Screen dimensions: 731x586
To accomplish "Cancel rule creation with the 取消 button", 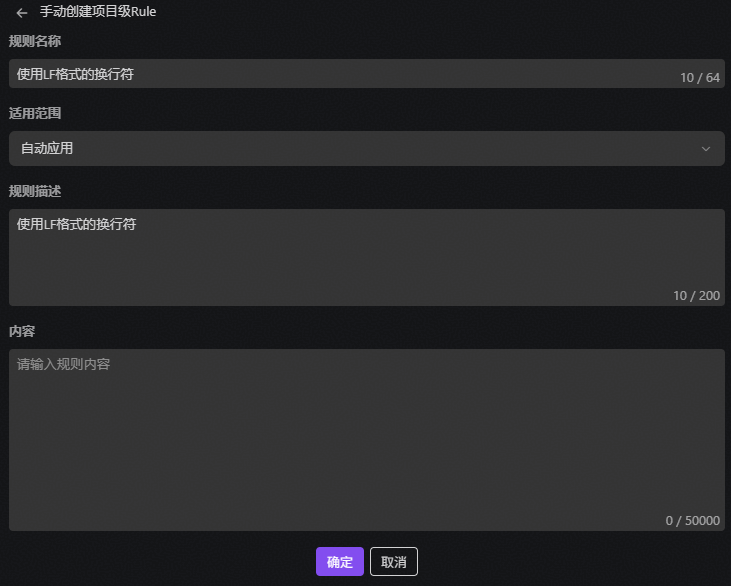I will 393,561.
